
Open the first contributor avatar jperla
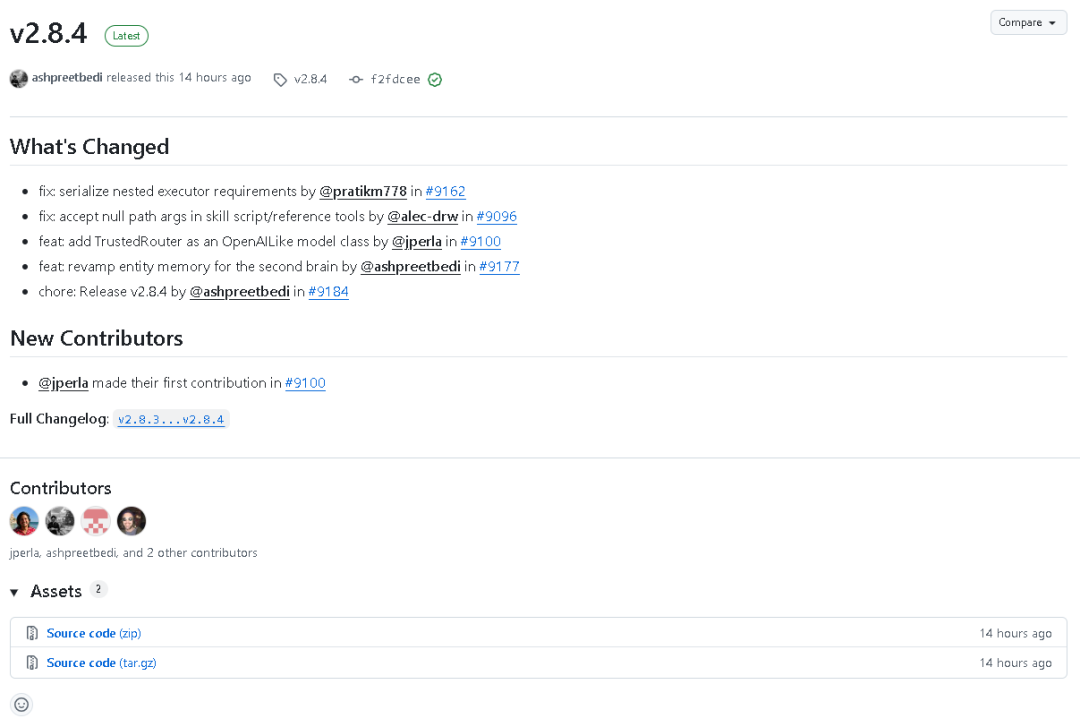pyautogui.click(x=24, y=521)
